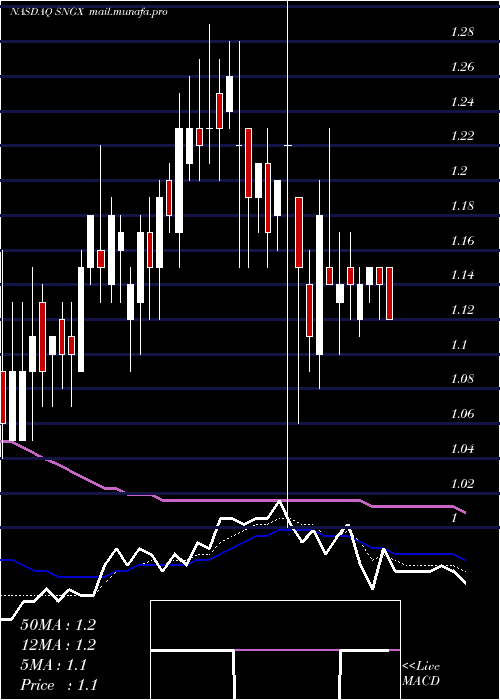Click the 1.24 price axis label
Image resolution: width=500 pixels, height=700 pixels.
click(462, 102)
